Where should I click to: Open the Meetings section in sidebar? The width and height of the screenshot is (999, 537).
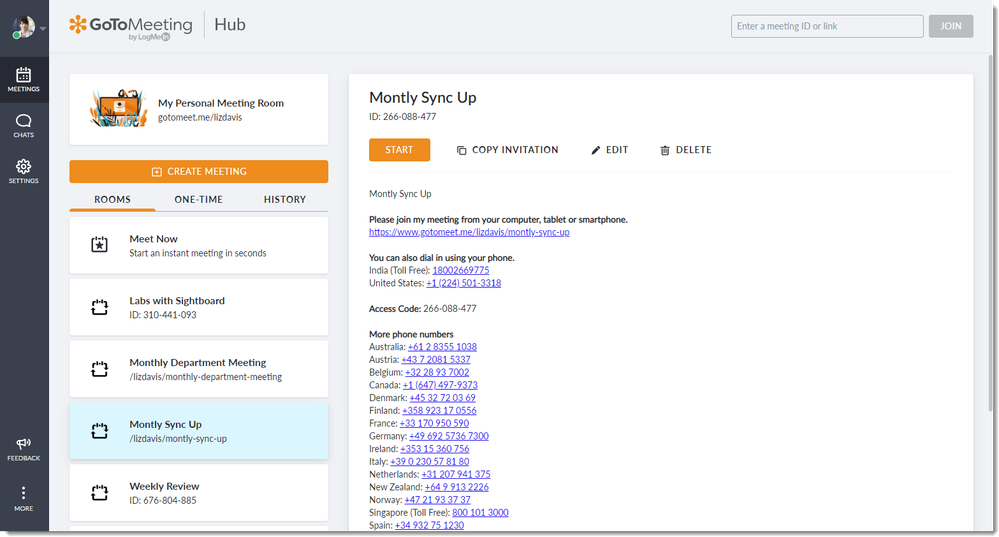pyautogui.click(x=24, y=80)
